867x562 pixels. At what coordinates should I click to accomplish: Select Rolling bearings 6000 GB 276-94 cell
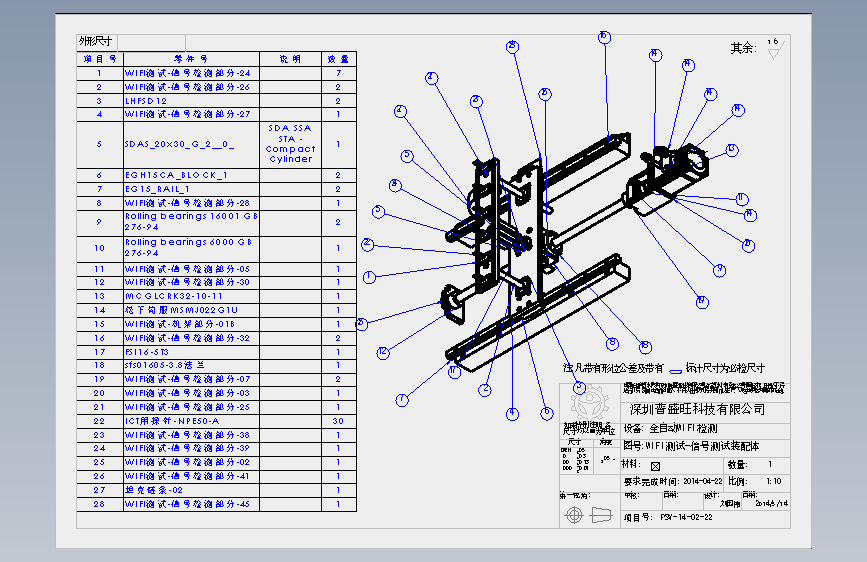pyautogui.click(x=189, y=248)
